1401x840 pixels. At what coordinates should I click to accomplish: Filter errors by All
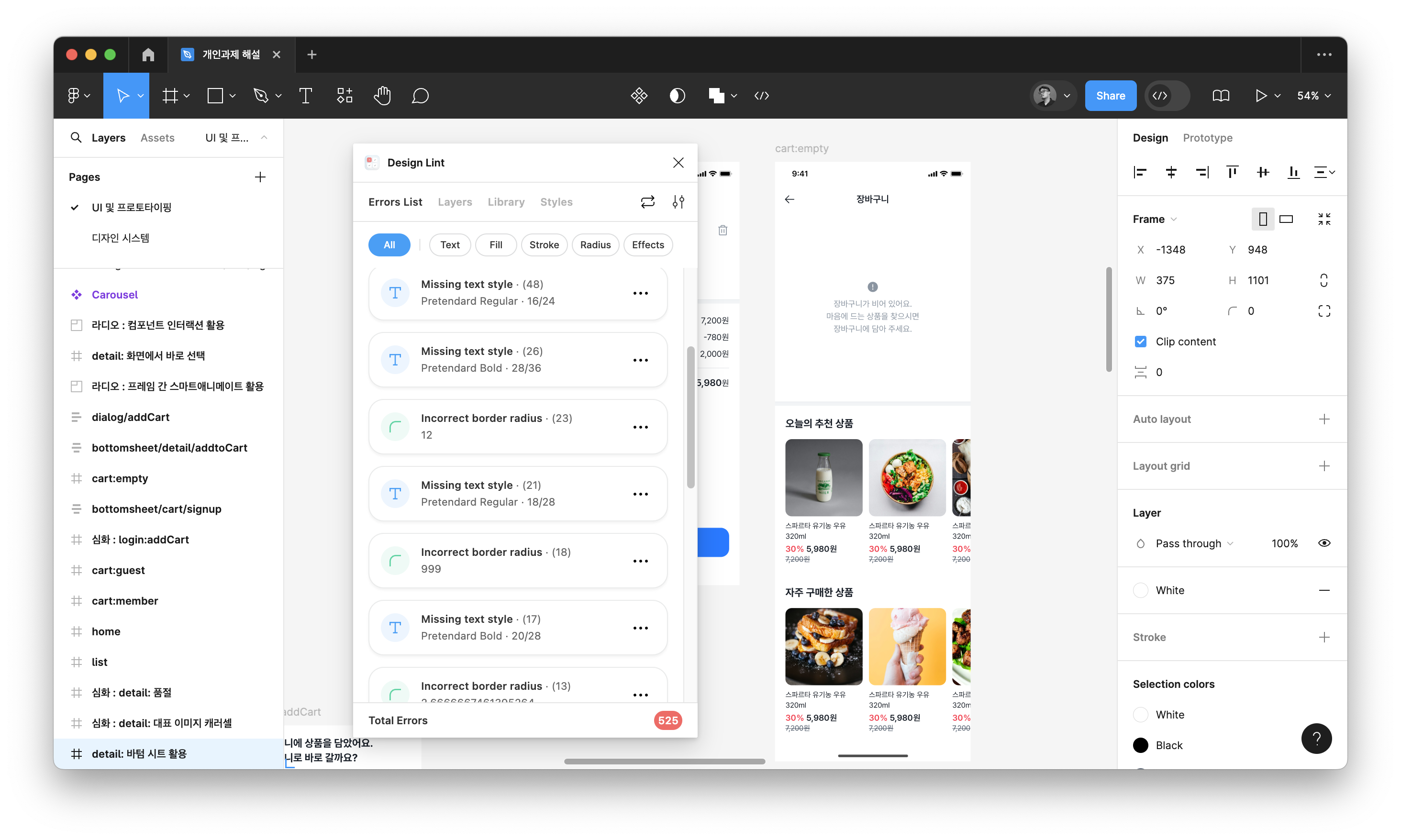pyautogui.click(x=389, y=245)
